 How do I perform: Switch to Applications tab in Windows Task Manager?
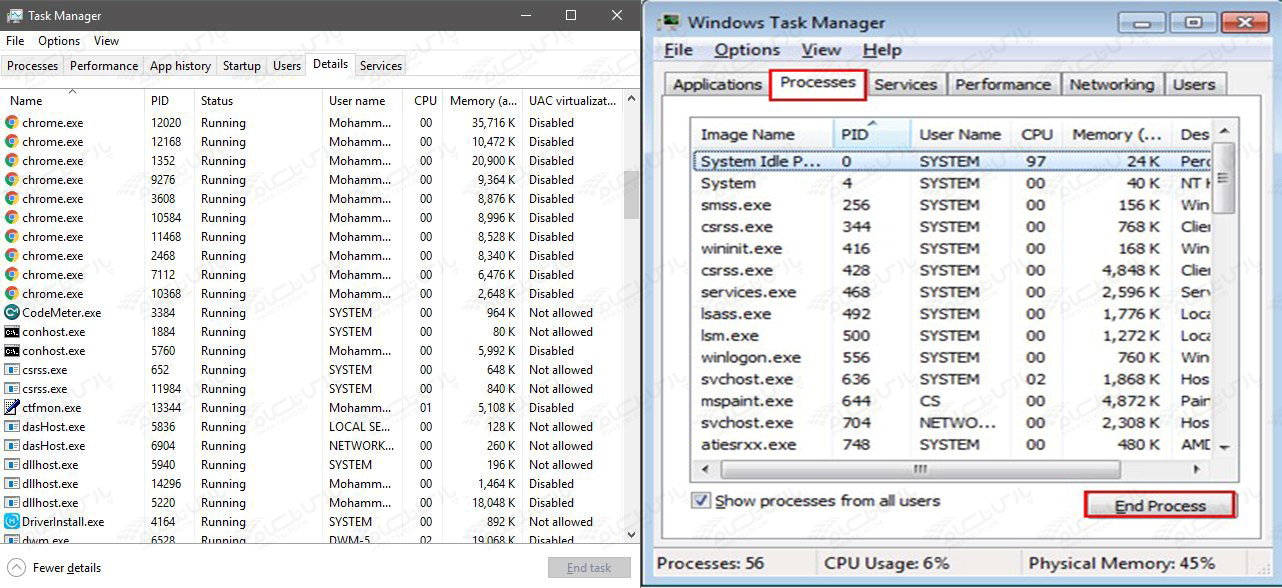pyautogui.click(x=717, y=85)
